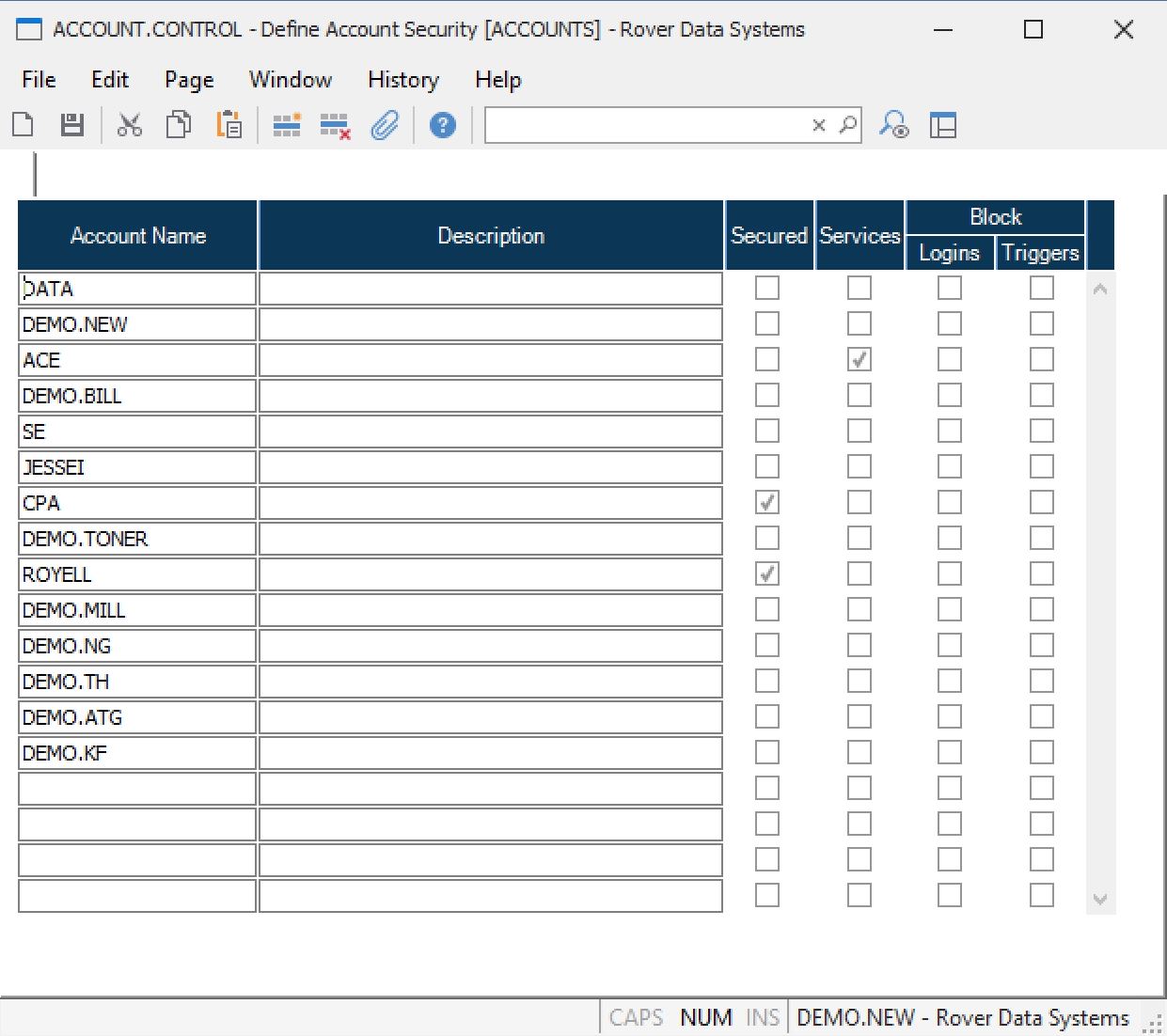Screen dimensions: 1167x1036
Task: Open the layout panel icon on the toolbar
Action: (943, 124)
